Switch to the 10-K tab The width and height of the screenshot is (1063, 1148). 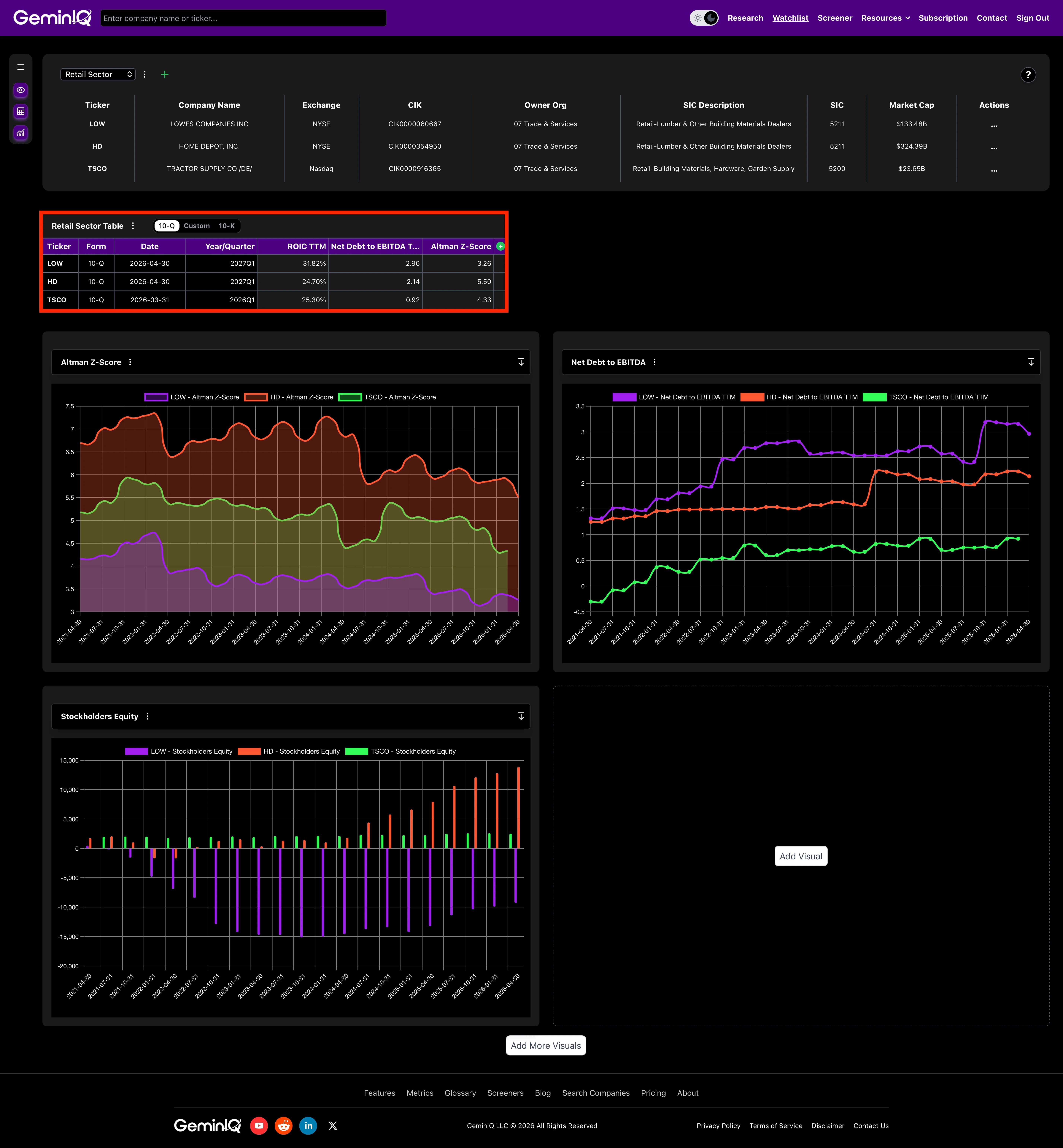[x=227, y=226]
